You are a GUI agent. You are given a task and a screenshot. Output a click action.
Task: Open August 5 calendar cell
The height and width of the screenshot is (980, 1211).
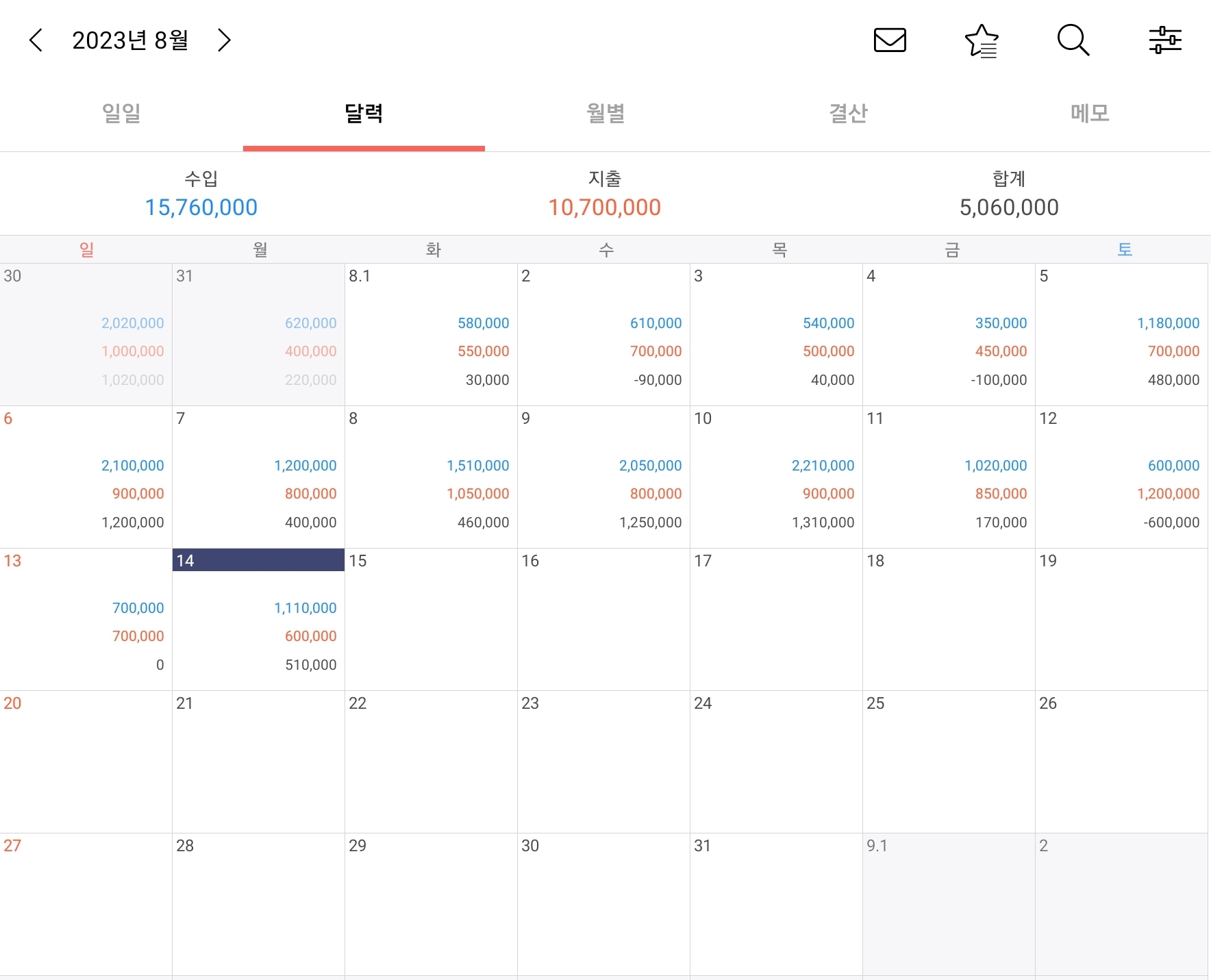(x=1121, y=334)
